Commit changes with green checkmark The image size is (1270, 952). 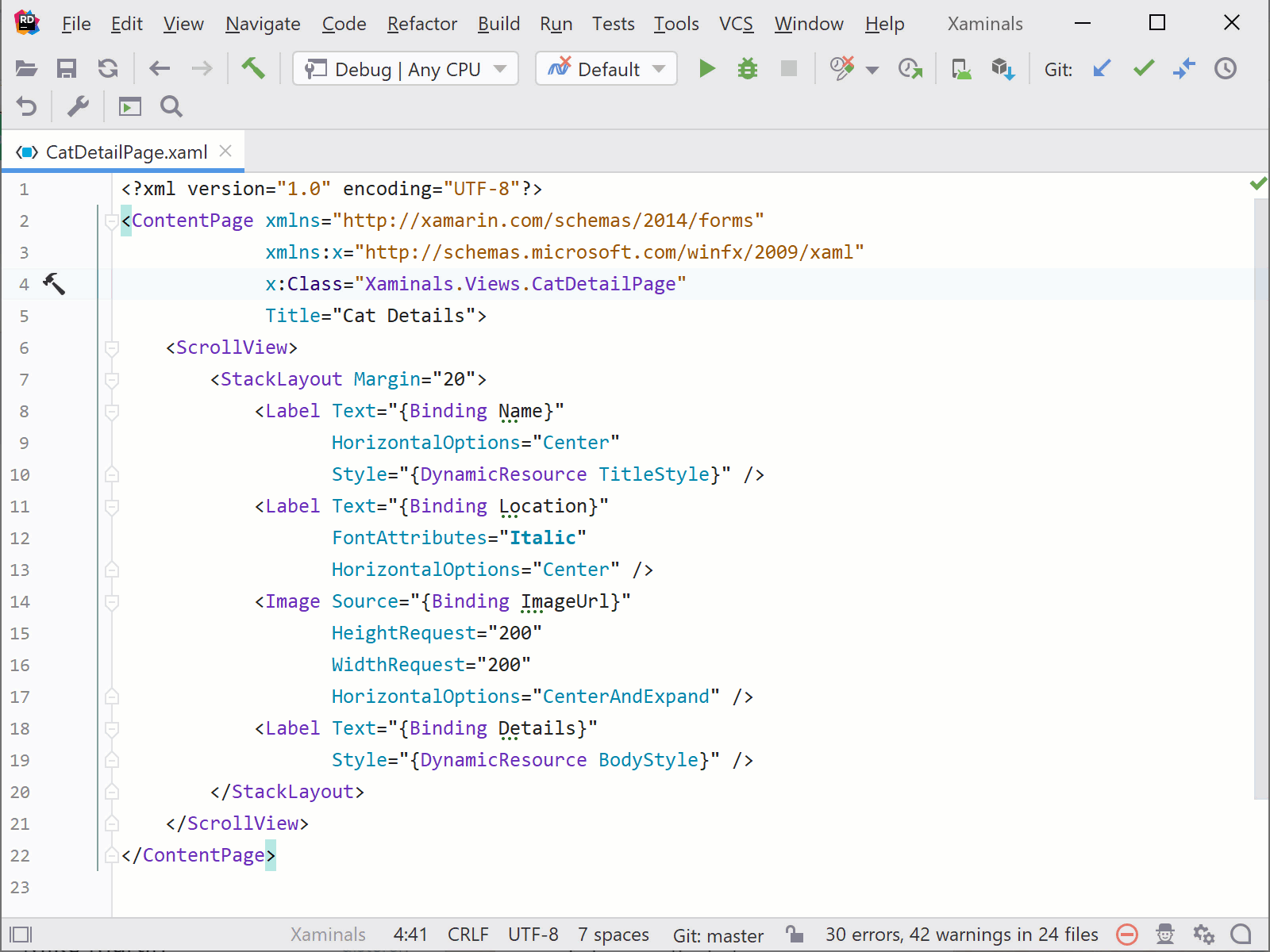point(1143,69)
